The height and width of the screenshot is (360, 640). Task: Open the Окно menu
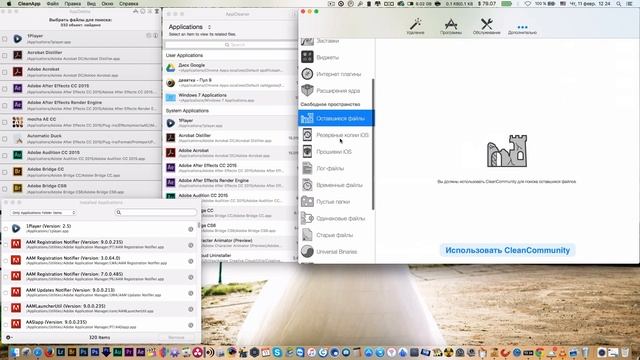coord(107,4)
